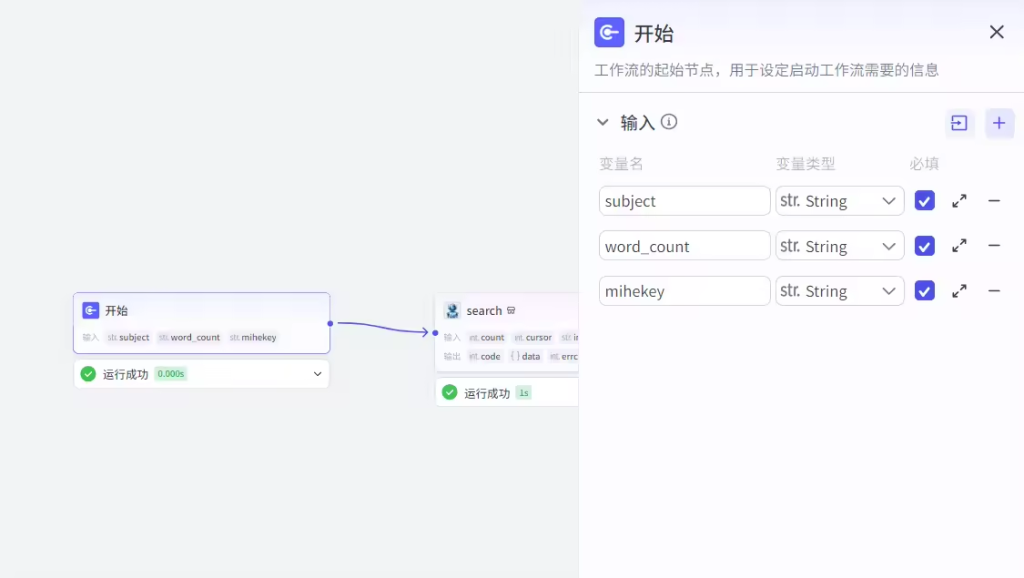Collapse the 输入 section chevron

click(x=603, y=122)
